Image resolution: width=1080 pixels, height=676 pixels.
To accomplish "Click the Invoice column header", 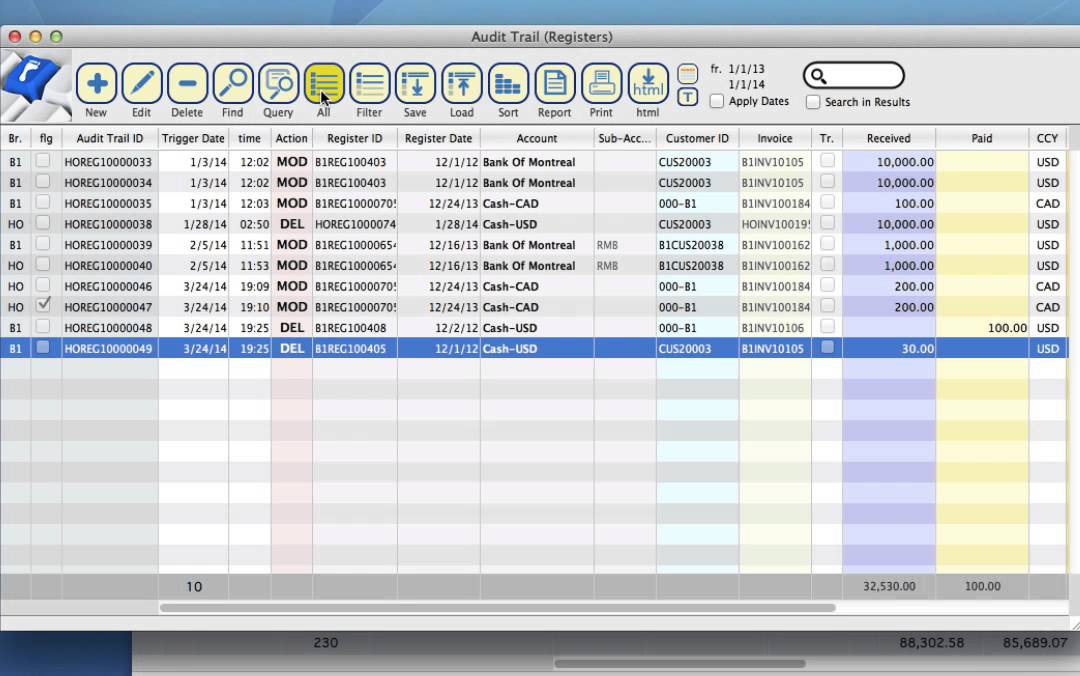I will pos(775,139).
